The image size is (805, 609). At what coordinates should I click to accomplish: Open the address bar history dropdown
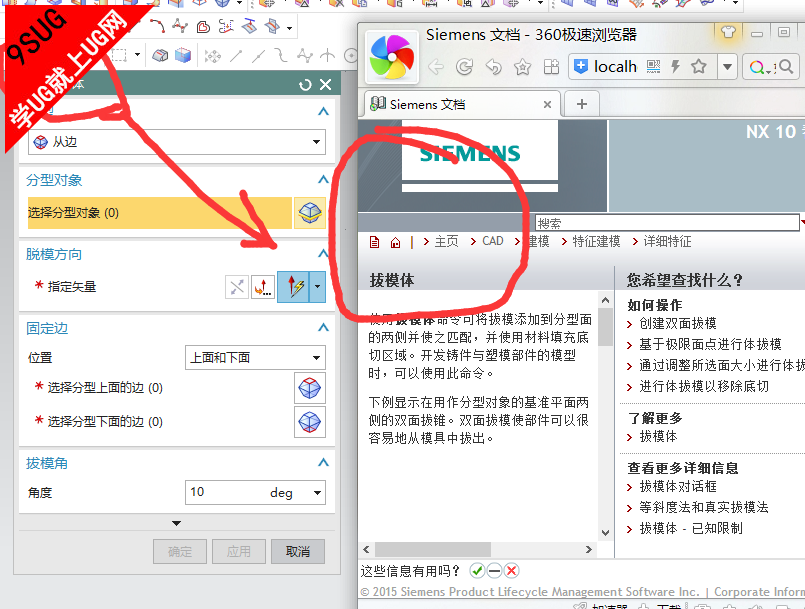coord(727,67)
